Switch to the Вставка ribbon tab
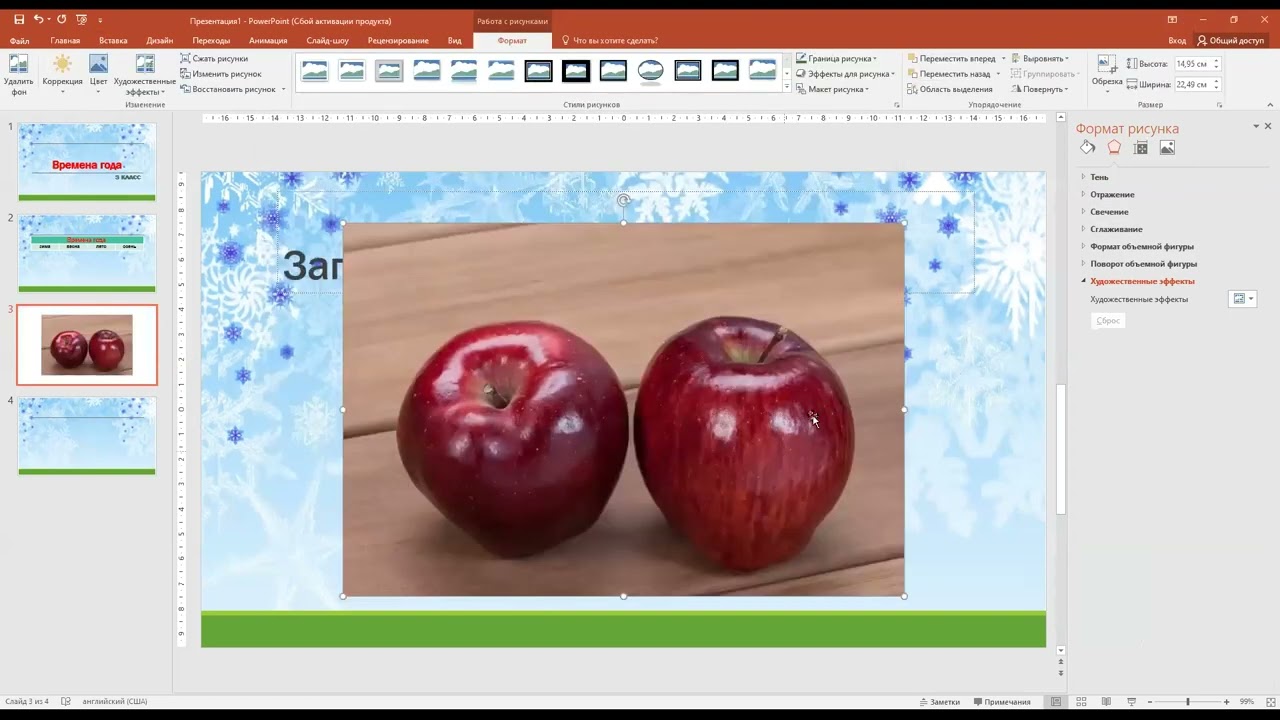Screen dimensions: 1280x720 113,41
